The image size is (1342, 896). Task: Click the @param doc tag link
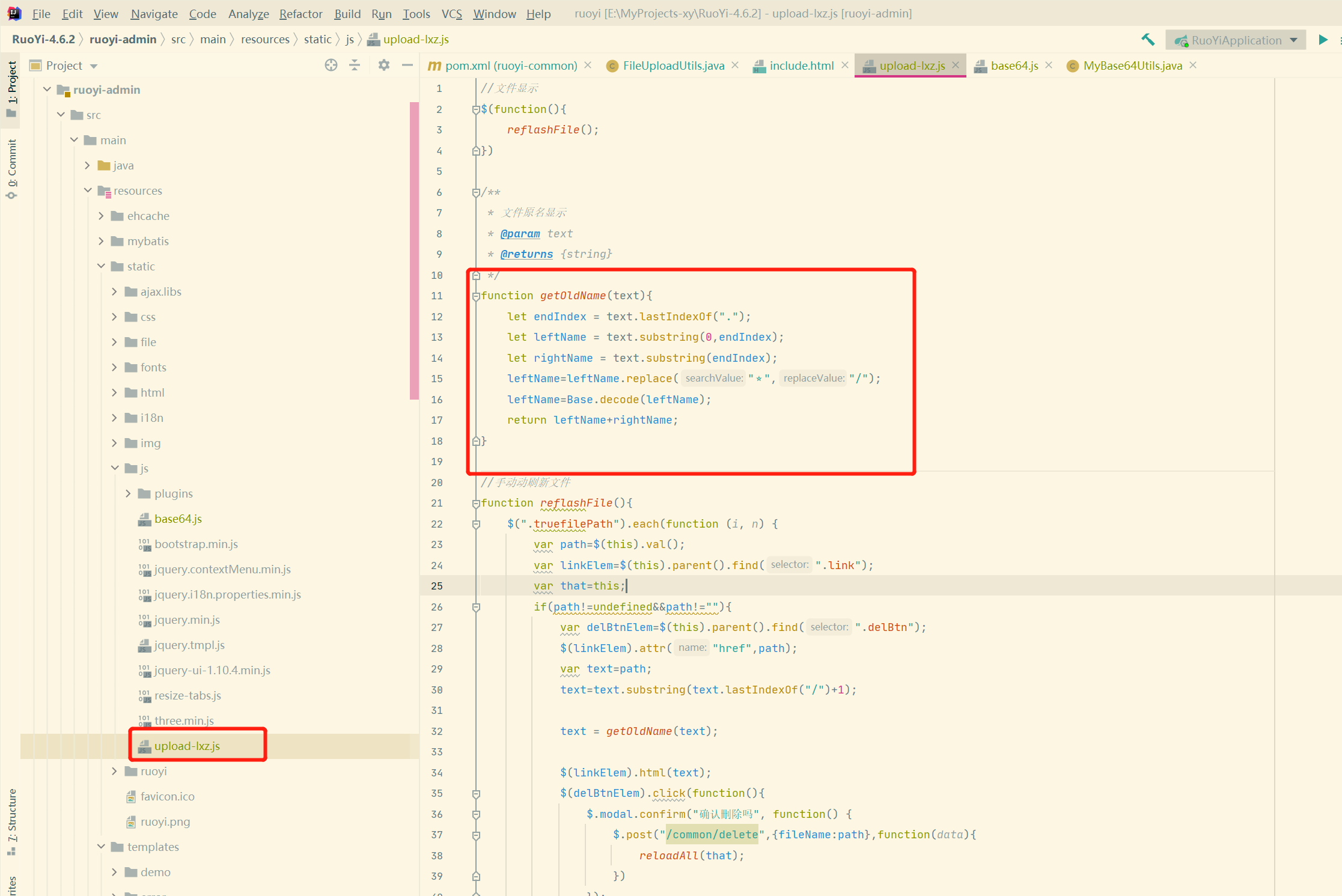520,234
